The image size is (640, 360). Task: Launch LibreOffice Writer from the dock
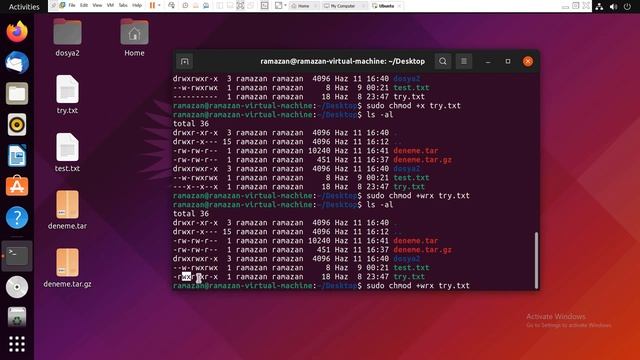pos(17,156)
